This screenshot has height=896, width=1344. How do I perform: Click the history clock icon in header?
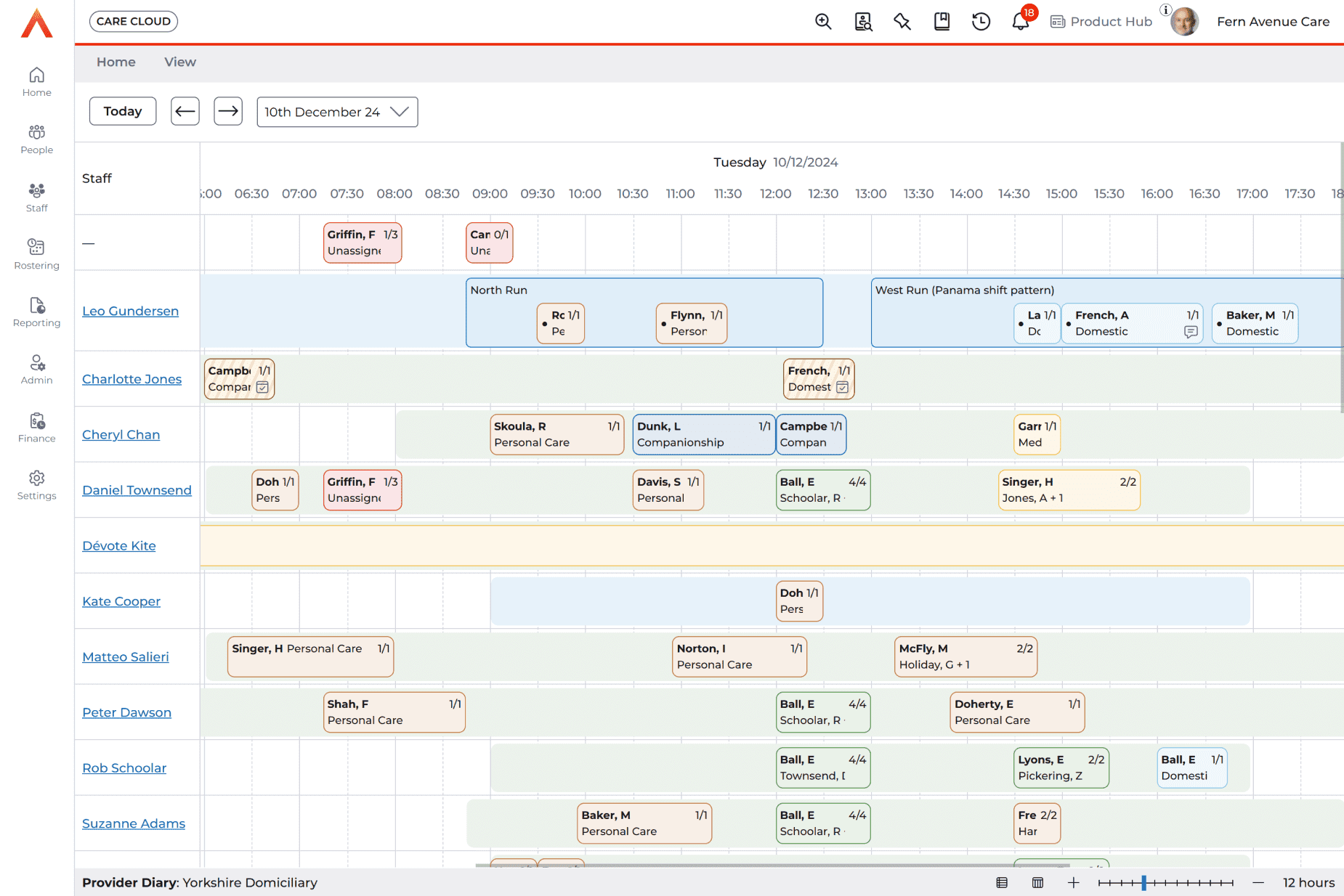pos(981,22)
